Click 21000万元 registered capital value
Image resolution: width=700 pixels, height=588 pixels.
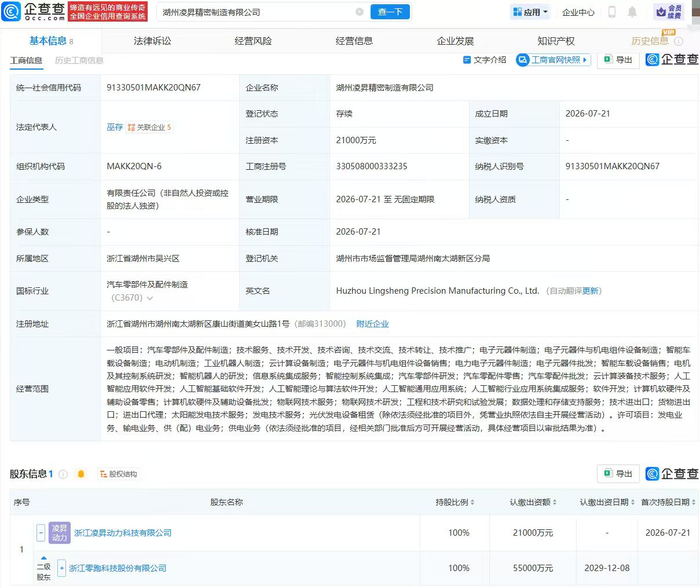(x=356, y=140)
